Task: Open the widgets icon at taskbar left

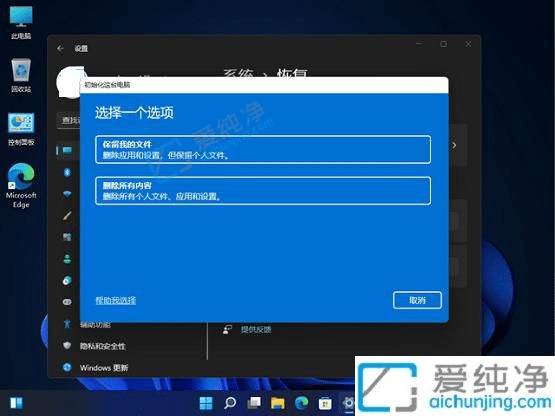Action: tap(16, 403)
